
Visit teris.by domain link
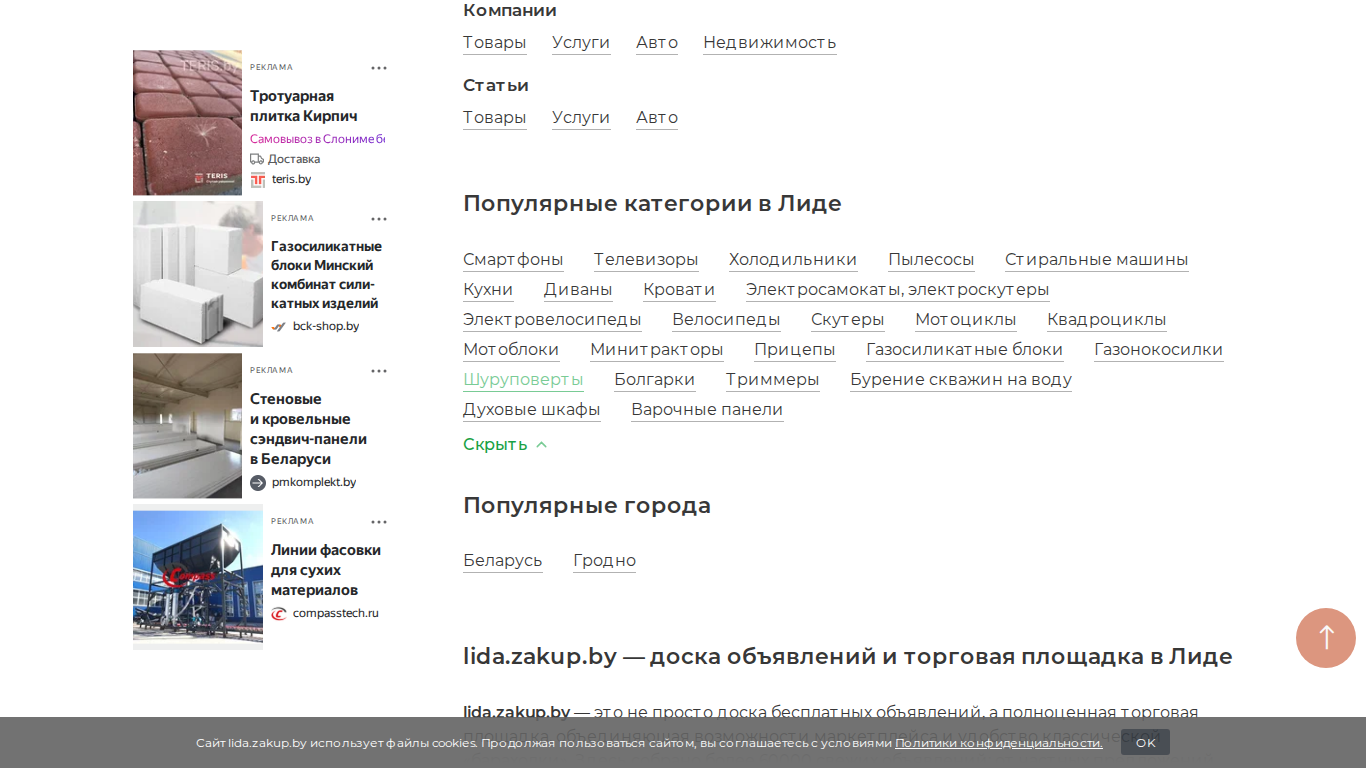pyautogui.click(x=291, y=180)
